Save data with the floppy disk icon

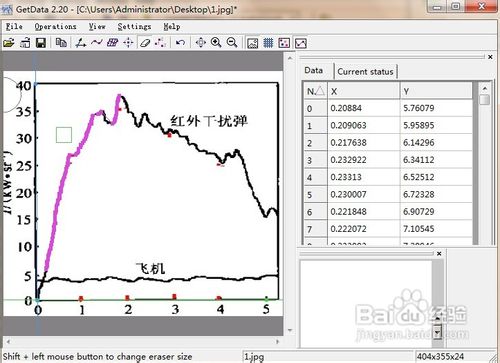[41, 43]
